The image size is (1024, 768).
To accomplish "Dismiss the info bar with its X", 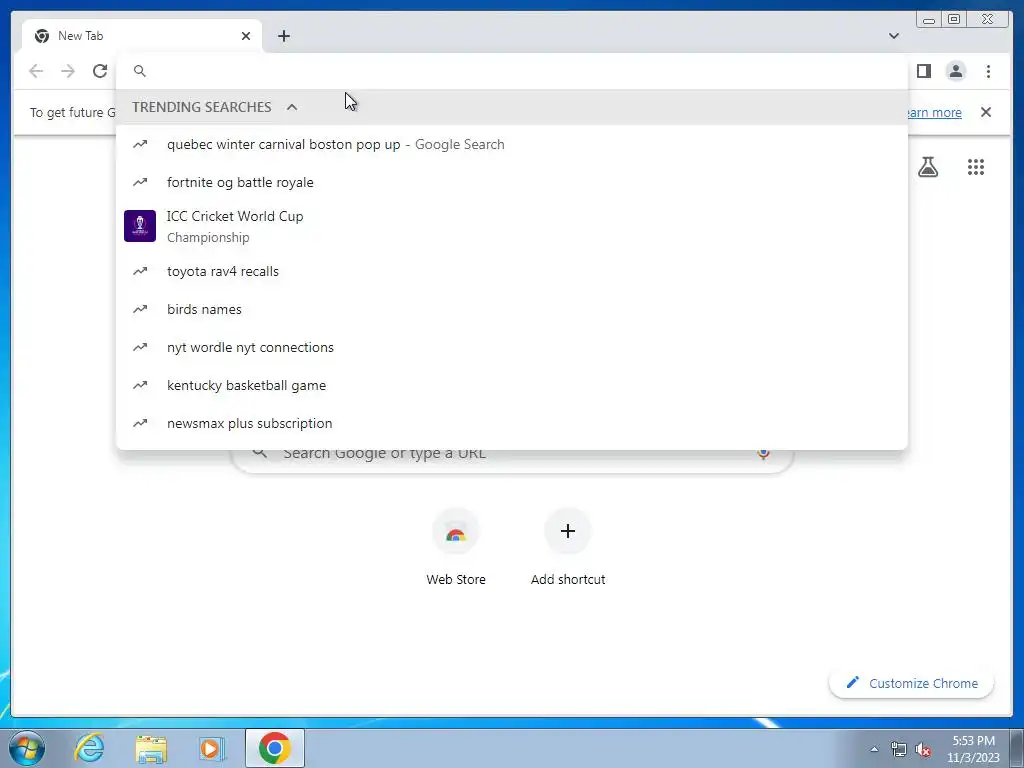I will coord(986,112).
